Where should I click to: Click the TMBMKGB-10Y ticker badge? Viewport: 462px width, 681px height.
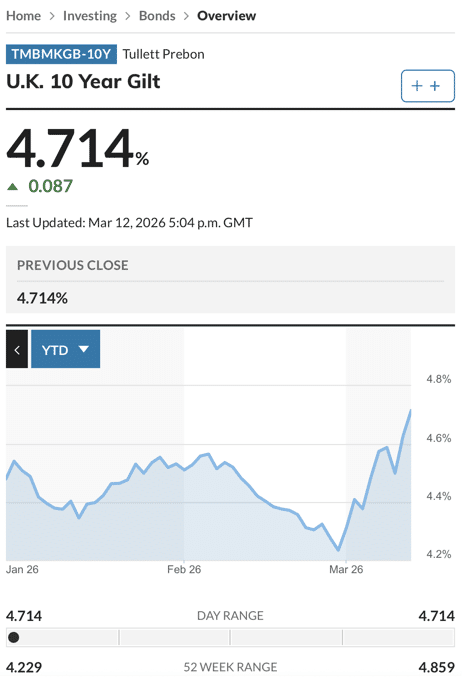click(x=61, y=54)
